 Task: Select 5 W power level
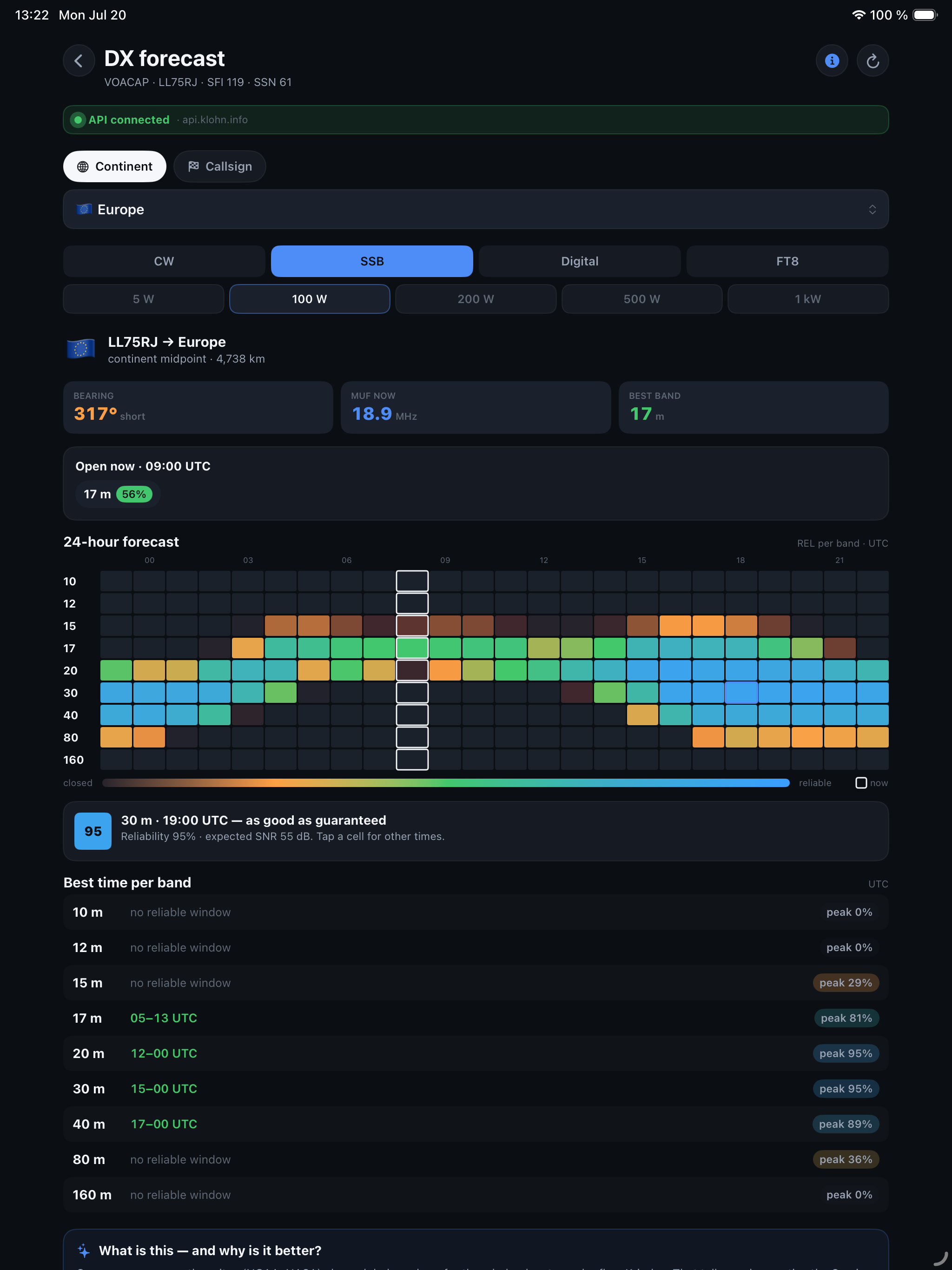point(144,299)
